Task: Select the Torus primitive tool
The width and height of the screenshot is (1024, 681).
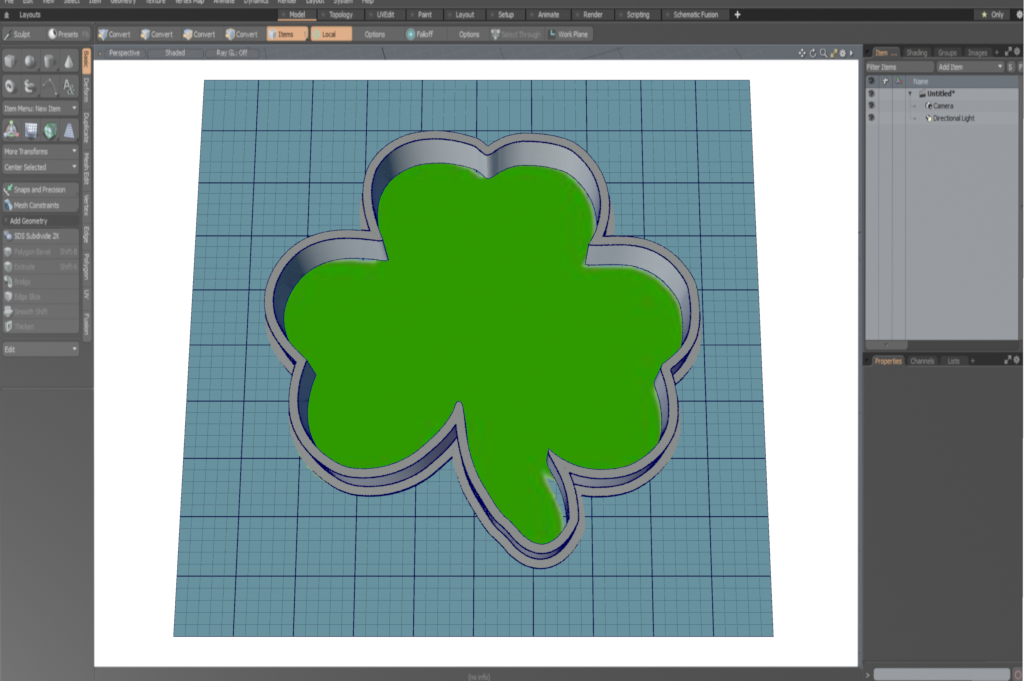Action: point(11,87)
